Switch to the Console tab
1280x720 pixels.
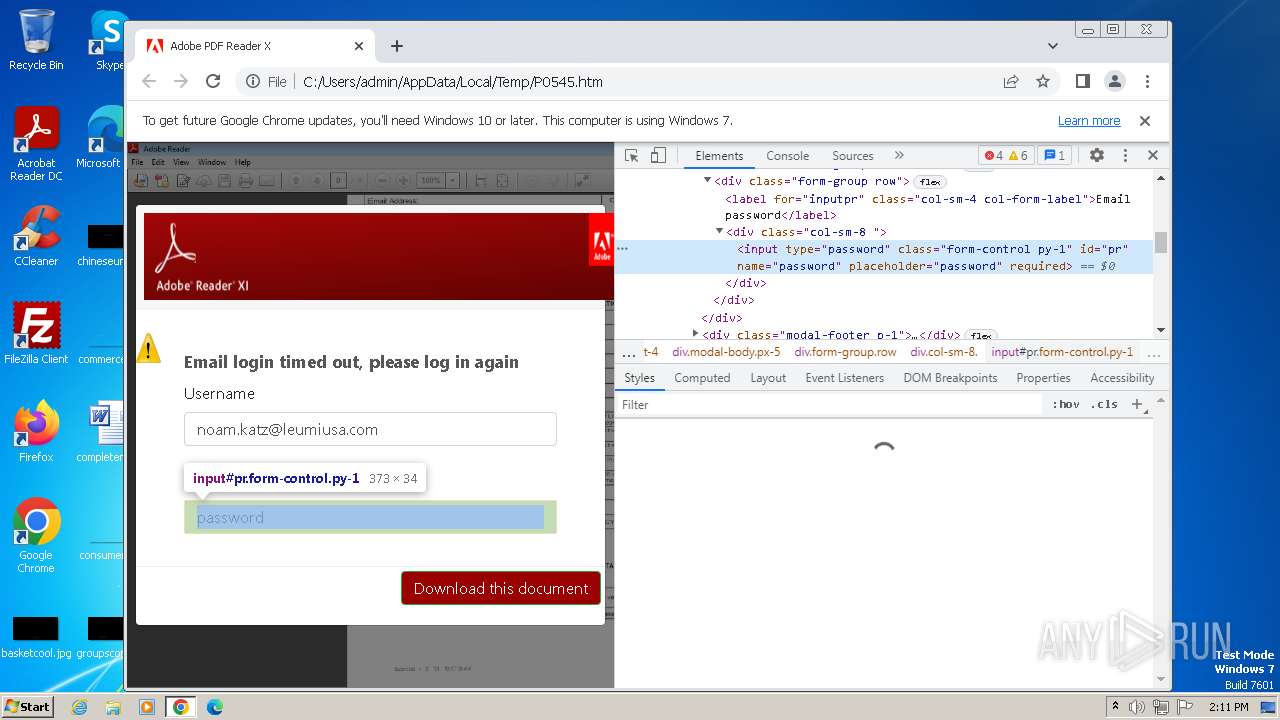(x=788, y=155)
